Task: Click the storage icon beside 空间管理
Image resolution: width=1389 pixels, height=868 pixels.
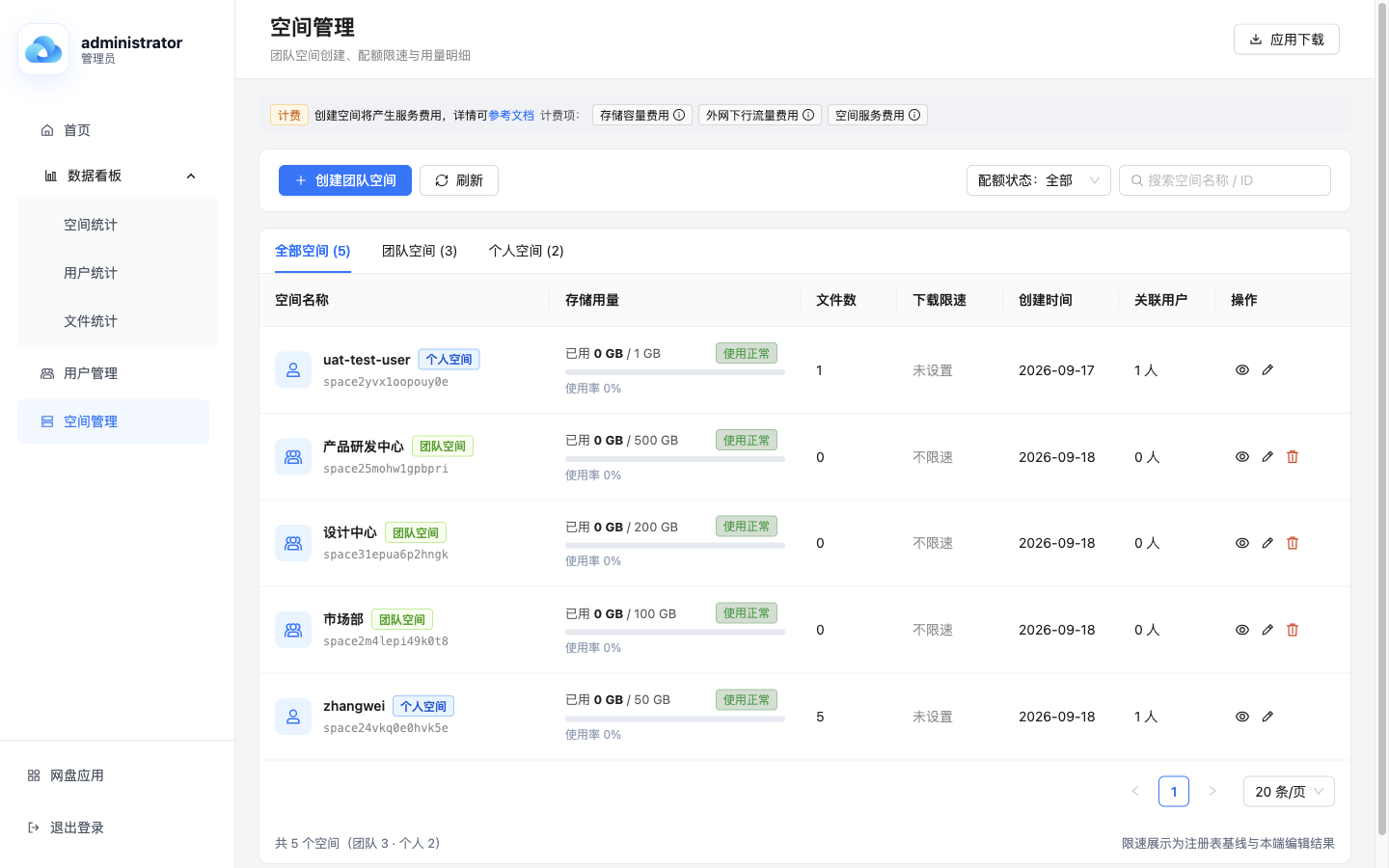Action: 47,421
